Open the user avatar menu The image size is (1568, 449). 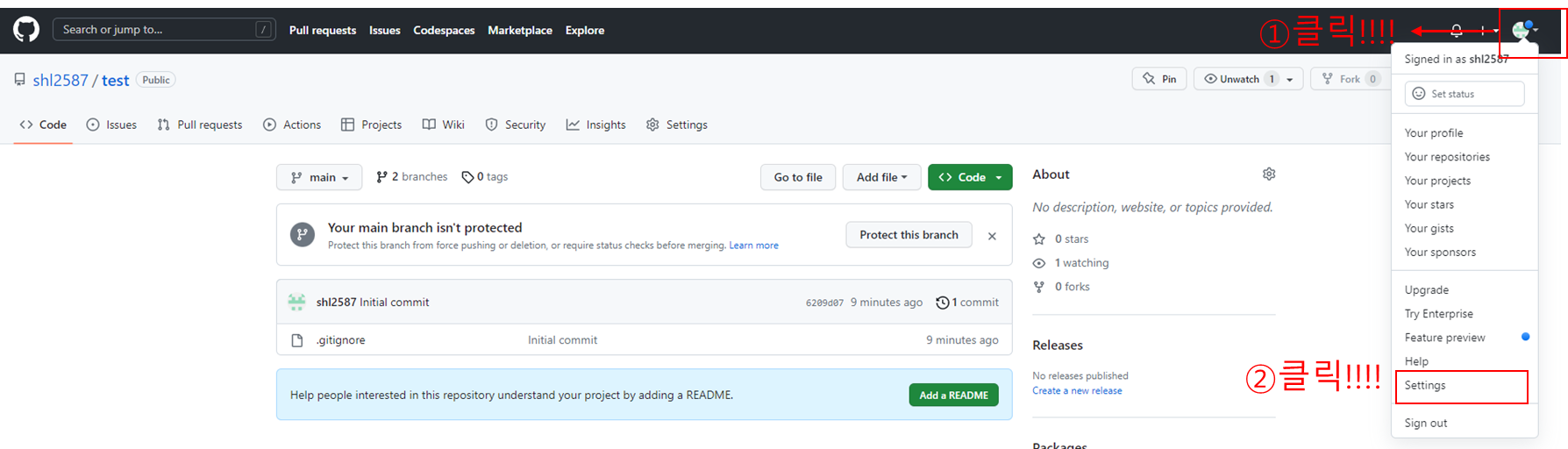click(1525, 31)
